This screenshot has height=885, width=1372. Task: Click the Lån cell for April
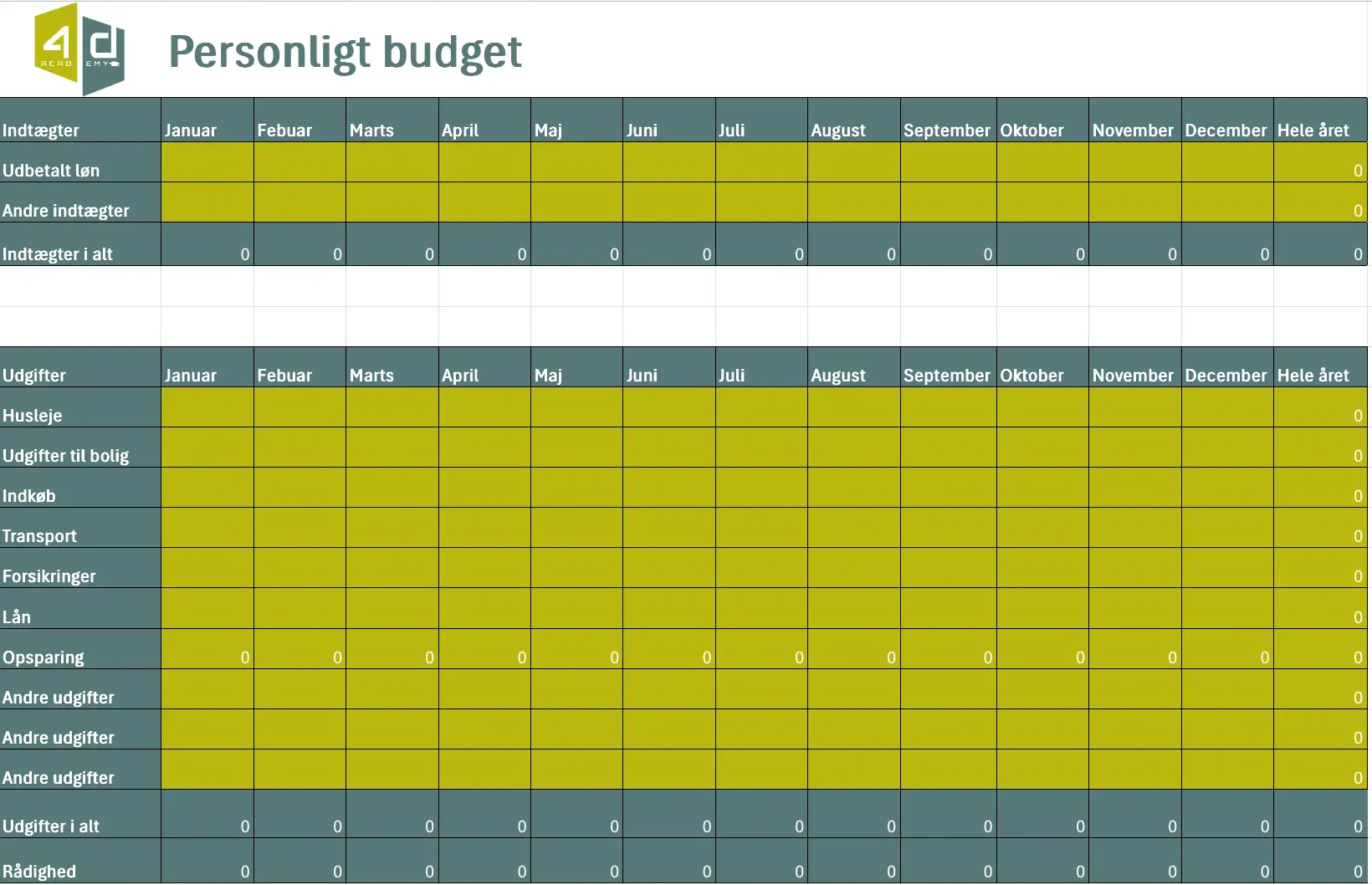pyautogui.click(x=484, y=609)
